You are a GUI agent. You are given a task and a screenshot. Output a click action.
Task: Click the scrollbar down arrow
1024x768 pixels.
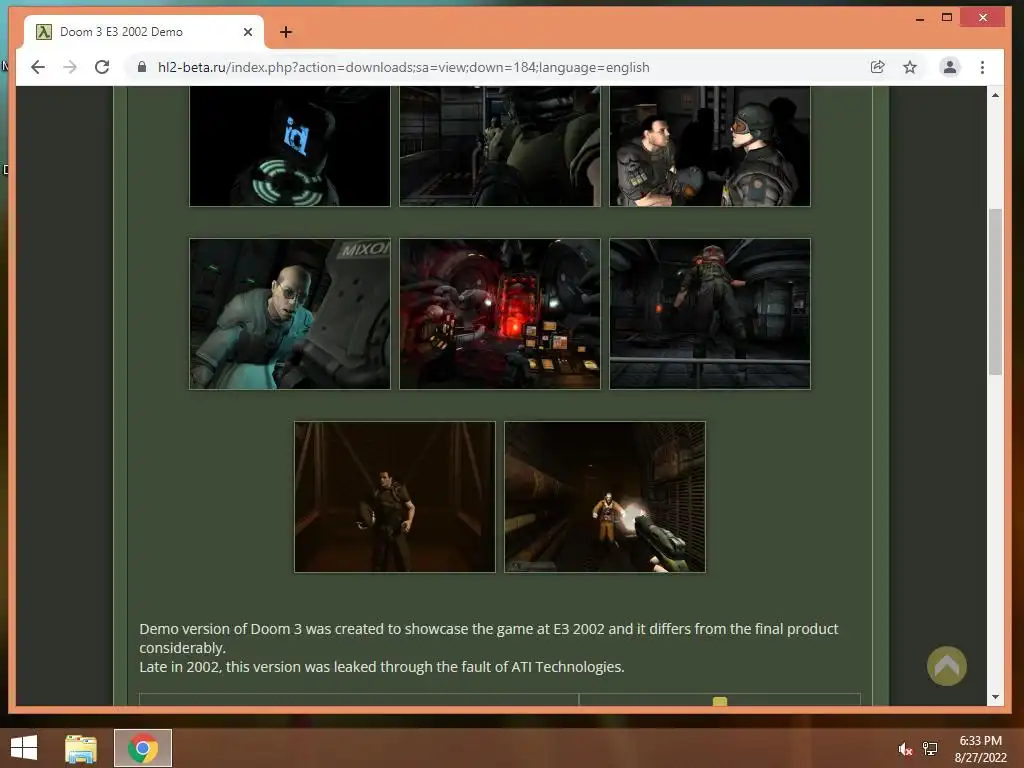[995, 697]
